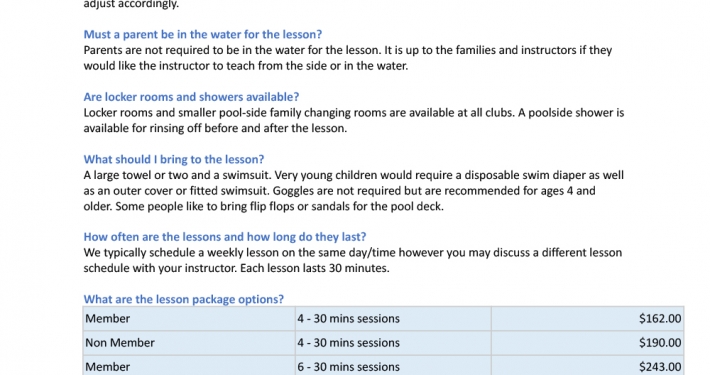The image size is (710, 375).
Task: Click the text 'A large towel or two'
Action: tap(136, 175)
